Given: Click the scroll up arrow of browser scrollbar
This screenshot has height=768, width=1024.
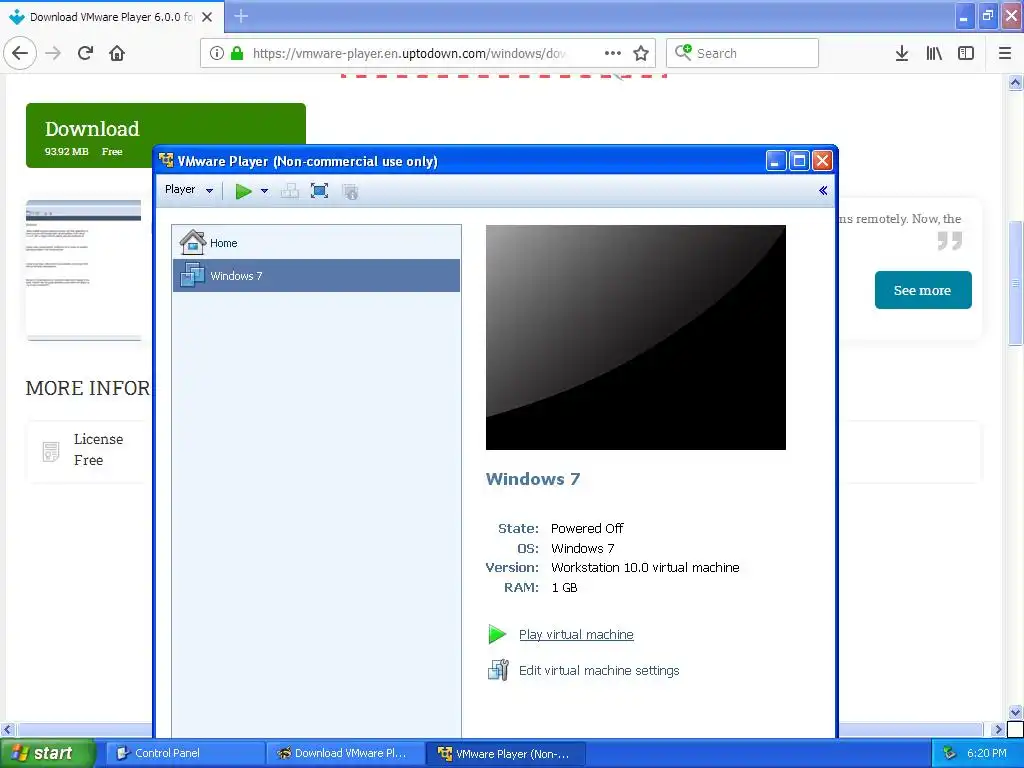Looking at the screenshot, I should tap(1015, 83).
